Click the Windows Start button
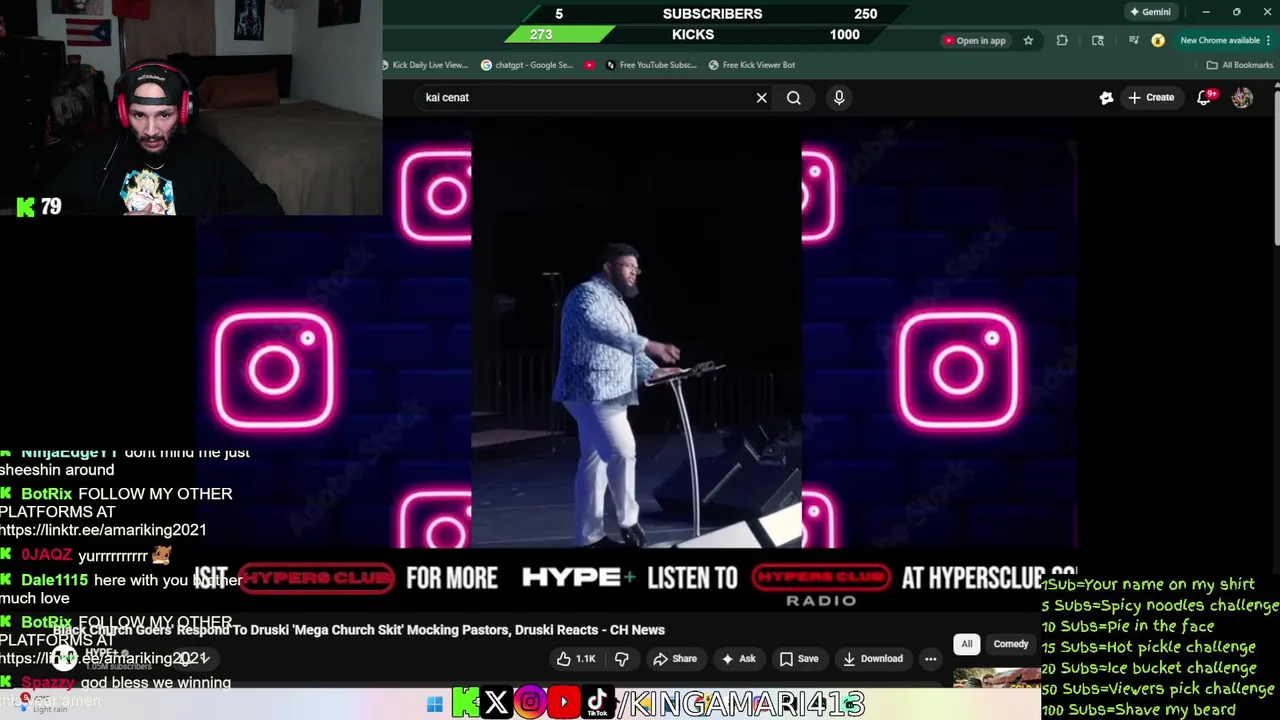The width and height of the screenshot is (1280, 720). [x=434, y=705]
